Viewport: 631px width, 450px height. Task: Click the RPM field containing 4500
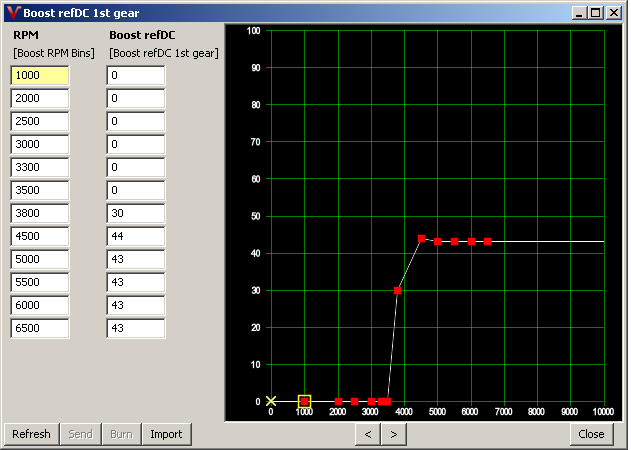(x=40, y=236)
